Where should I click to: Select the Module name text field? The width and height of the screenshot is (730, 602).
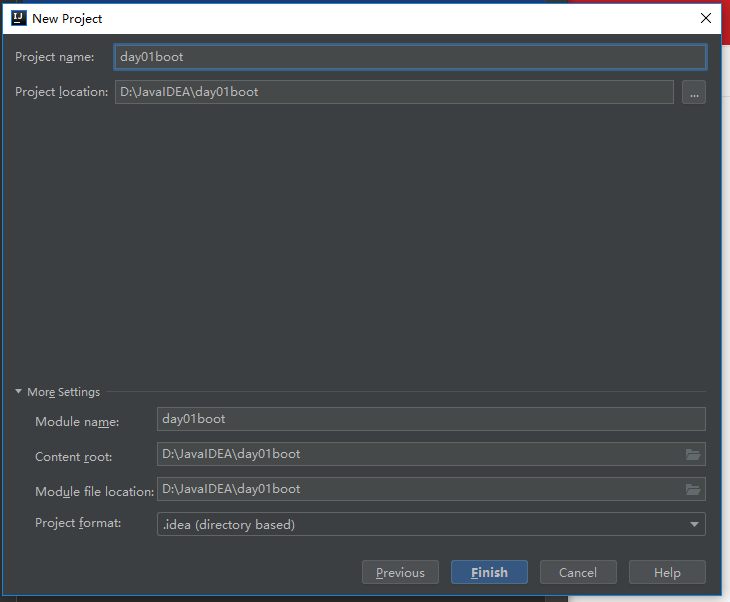pyautogui.click(x=431, y=419)
